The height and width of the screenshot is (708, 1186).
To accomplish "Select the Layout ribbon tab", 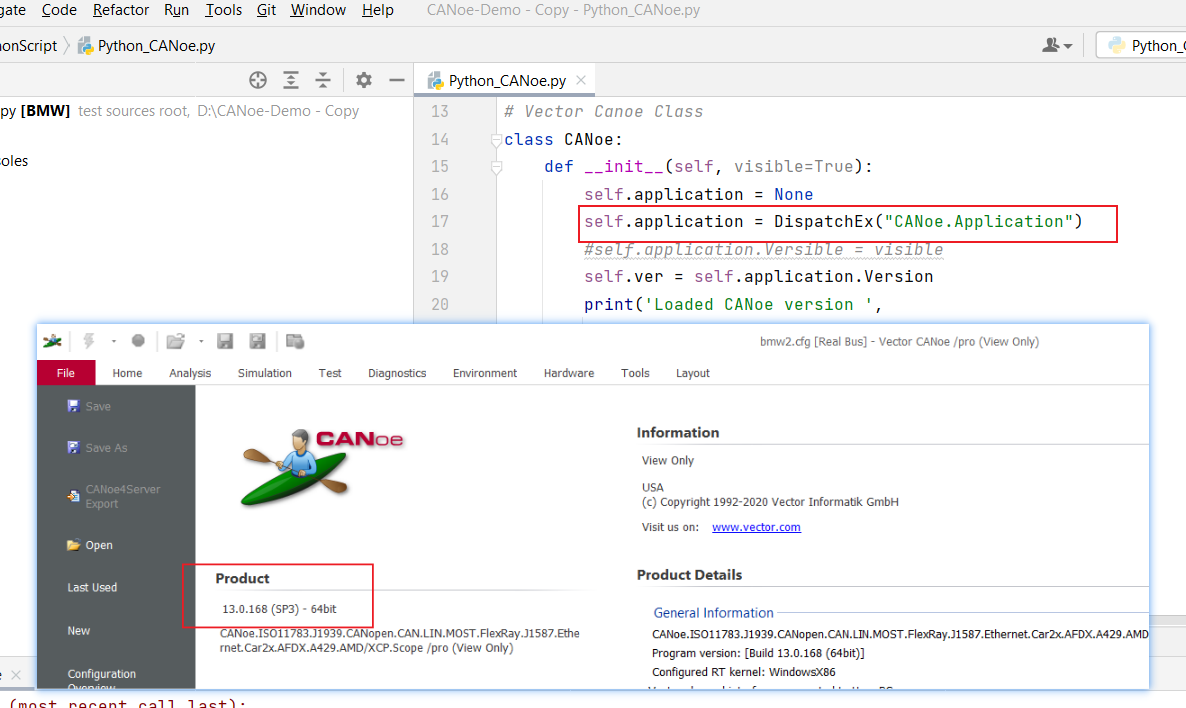I will (693, 373).
